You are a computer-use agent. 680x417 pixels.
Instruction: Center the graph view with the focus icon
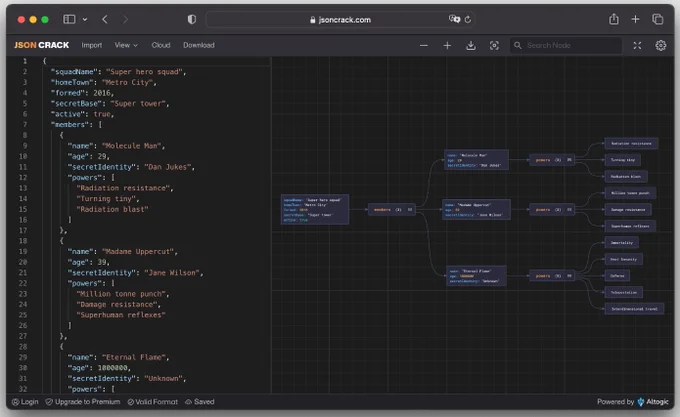click(494, 46)
